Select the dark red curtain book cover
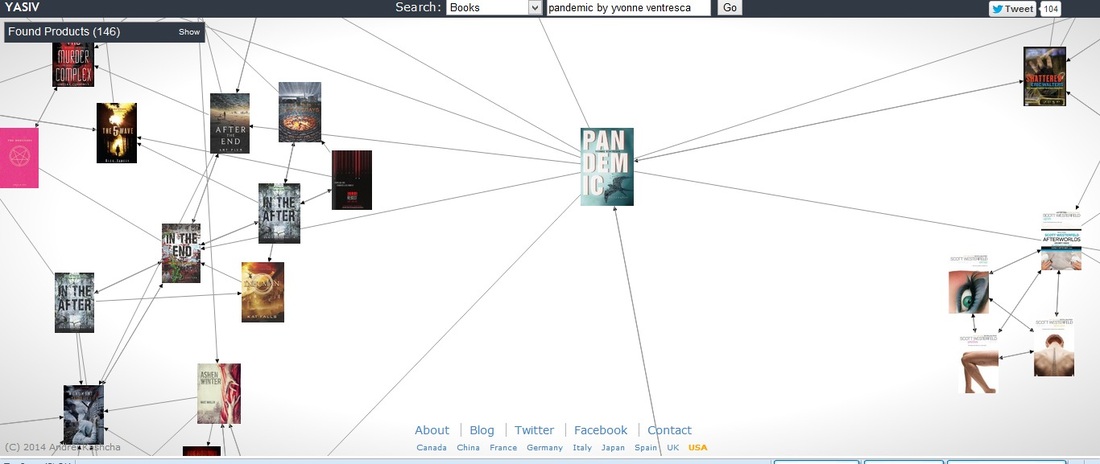 pos(351,180)
